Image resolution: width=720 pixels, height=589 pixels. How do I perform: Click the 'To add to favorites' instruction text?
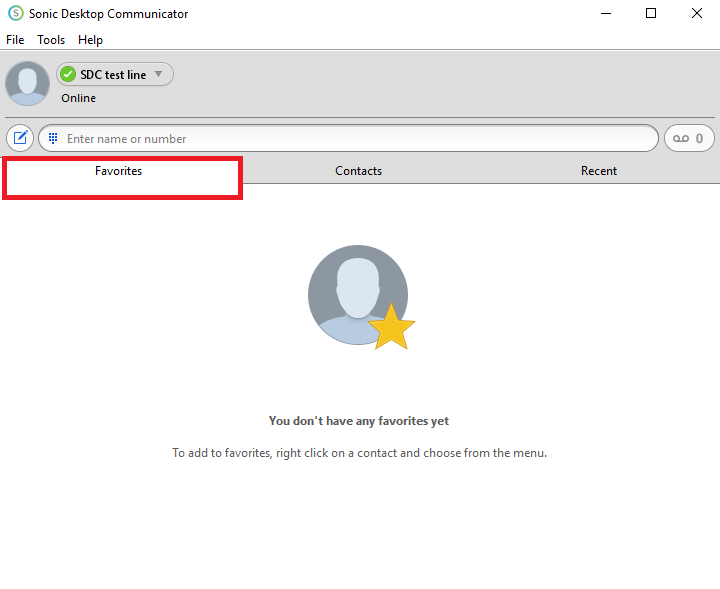[x=360, y=453]
